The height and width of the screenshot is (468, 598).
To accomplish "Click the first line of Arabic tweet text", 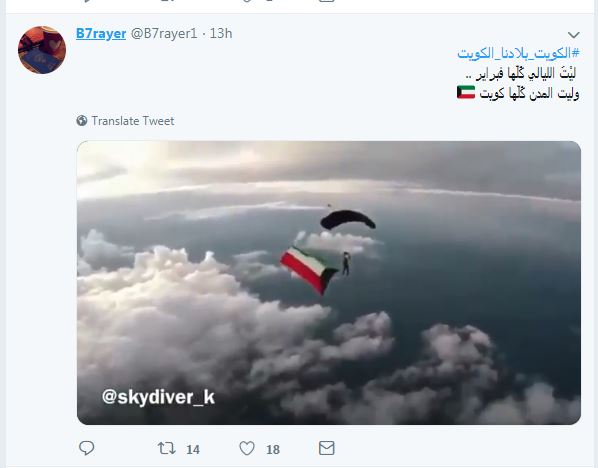I will 521,73.
